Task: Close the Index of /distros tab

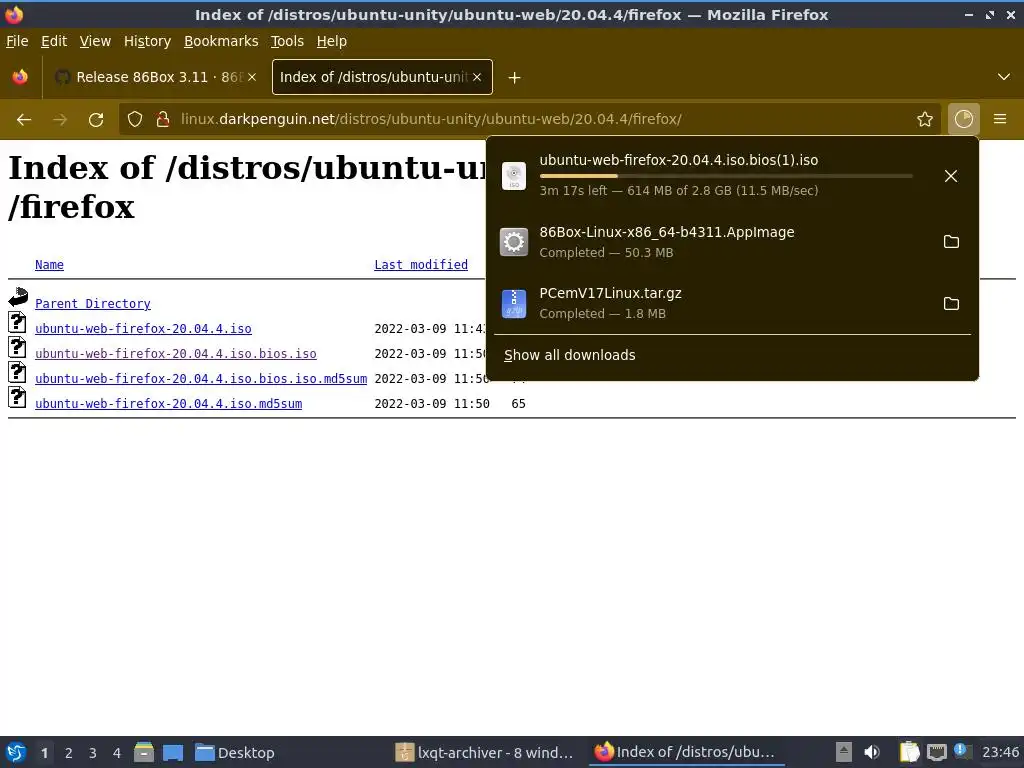Action: point(477,77)
